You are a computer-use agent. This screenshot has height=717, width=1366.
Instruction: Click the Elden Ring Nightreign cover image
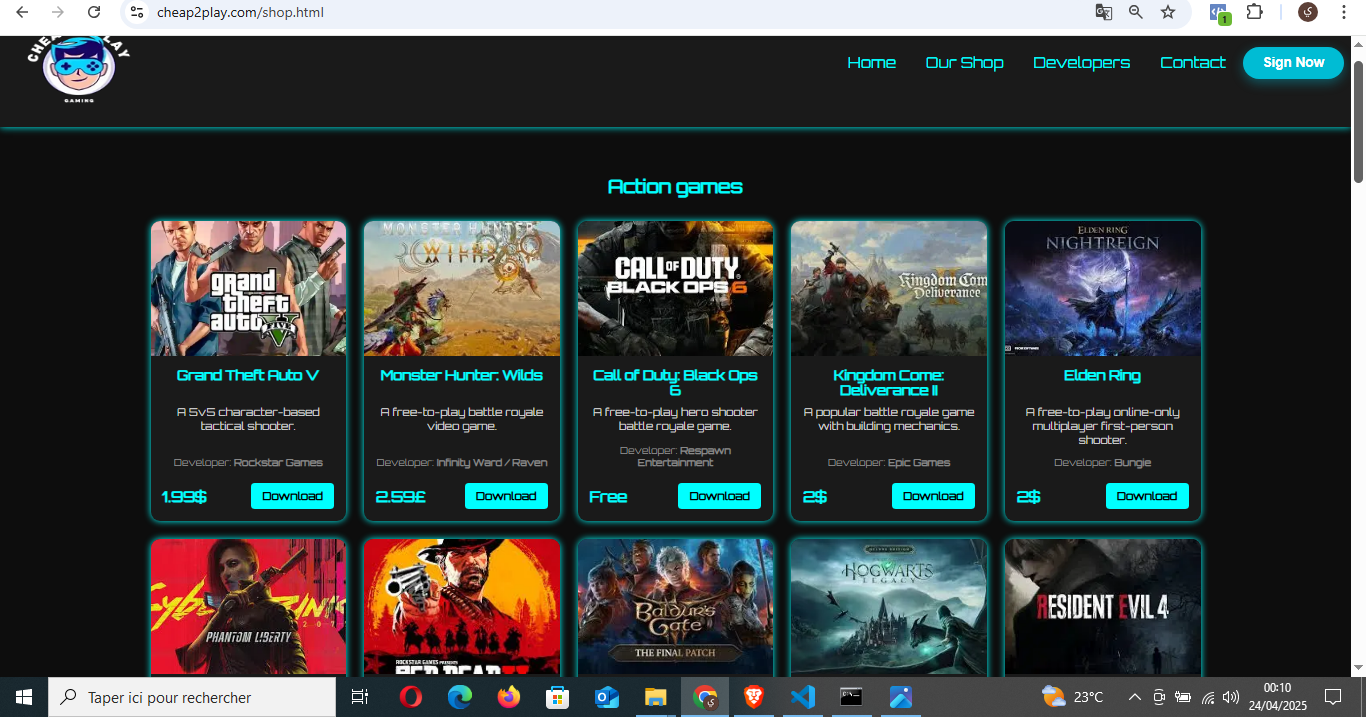tap(1102, 288)
